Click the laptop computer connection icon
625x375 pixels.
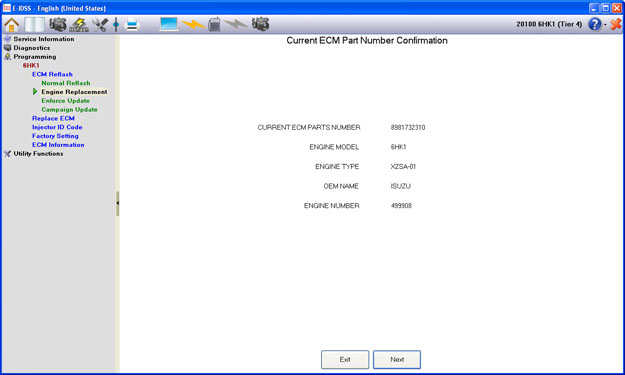click(169, 24)
